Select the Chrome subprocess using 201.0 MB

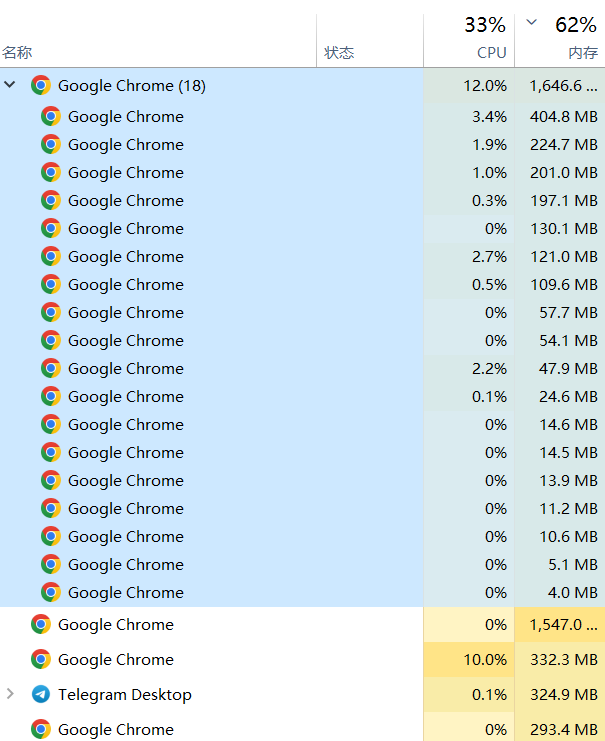(126, 172)
